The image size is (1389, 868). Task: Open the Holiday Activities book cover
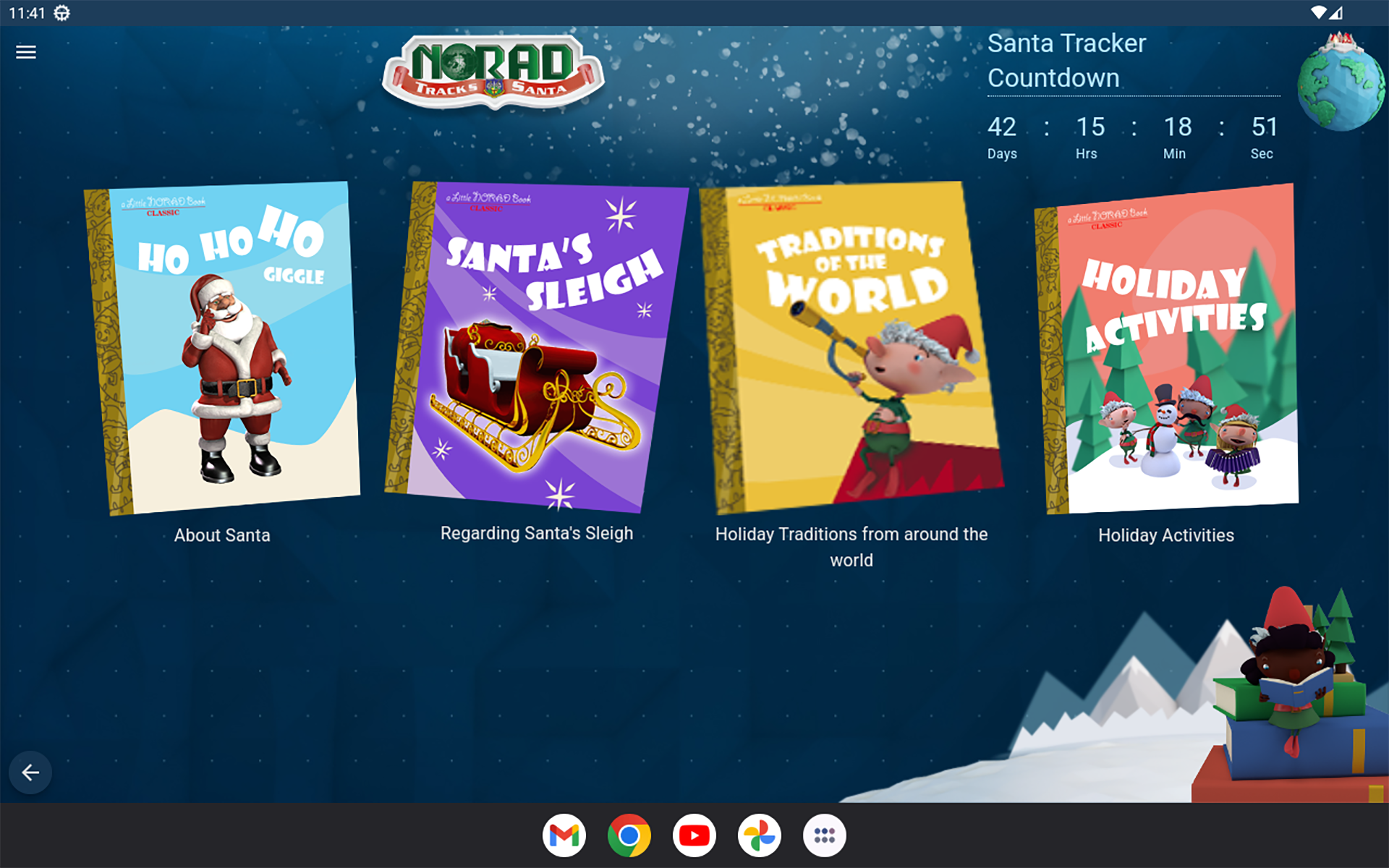point(1166,349)
